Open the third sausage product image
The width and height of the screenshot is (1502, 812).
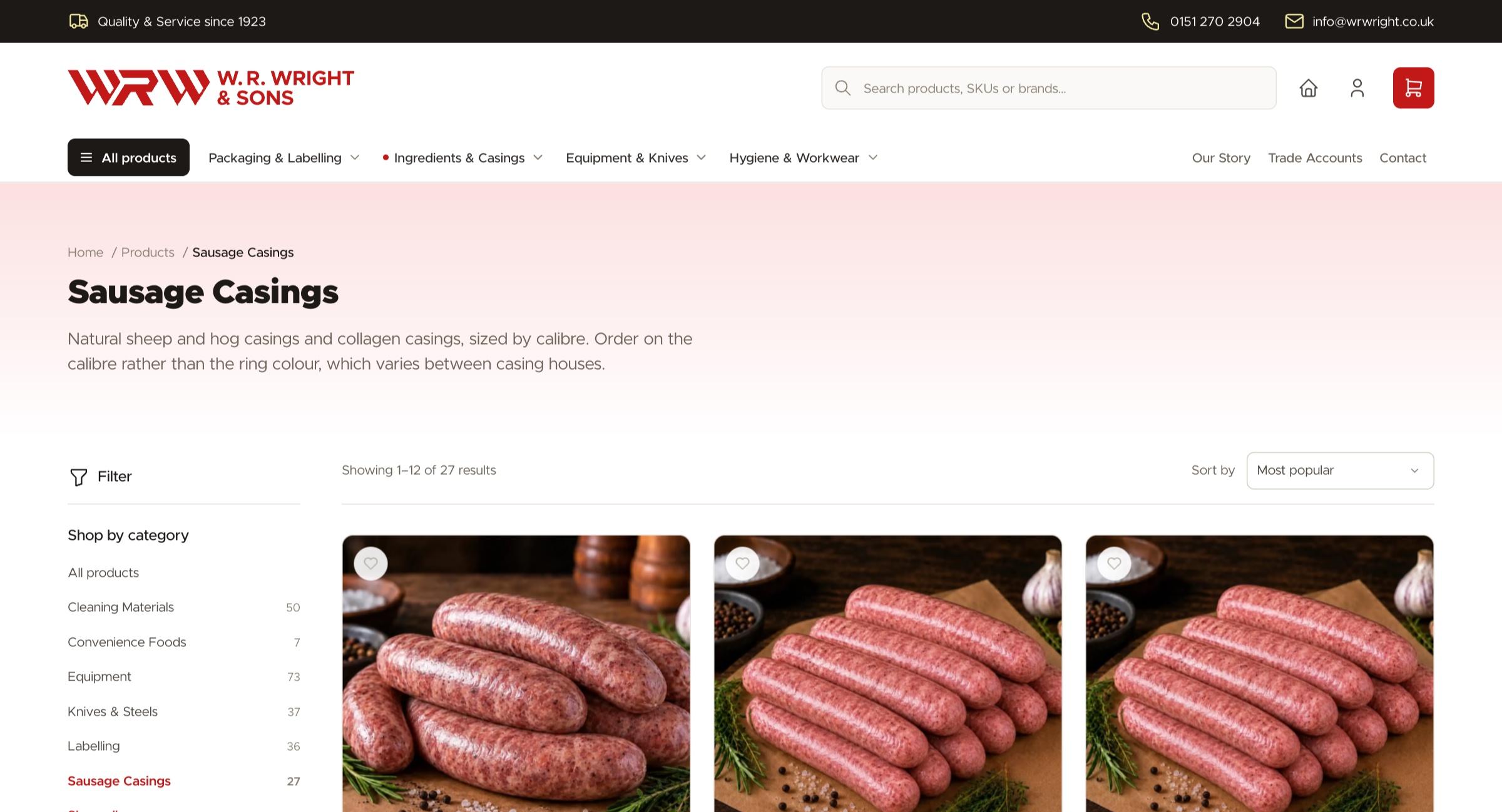click(1260, 674)
